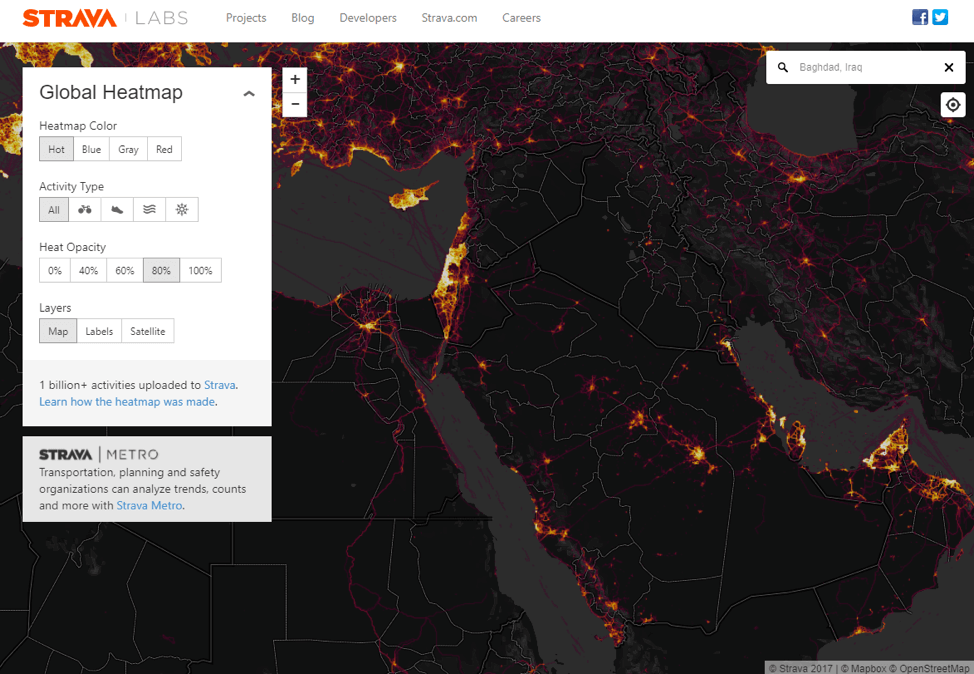Zoom out of the map
The height and width of the screenshot is (674, 974).
click(295, 104)
